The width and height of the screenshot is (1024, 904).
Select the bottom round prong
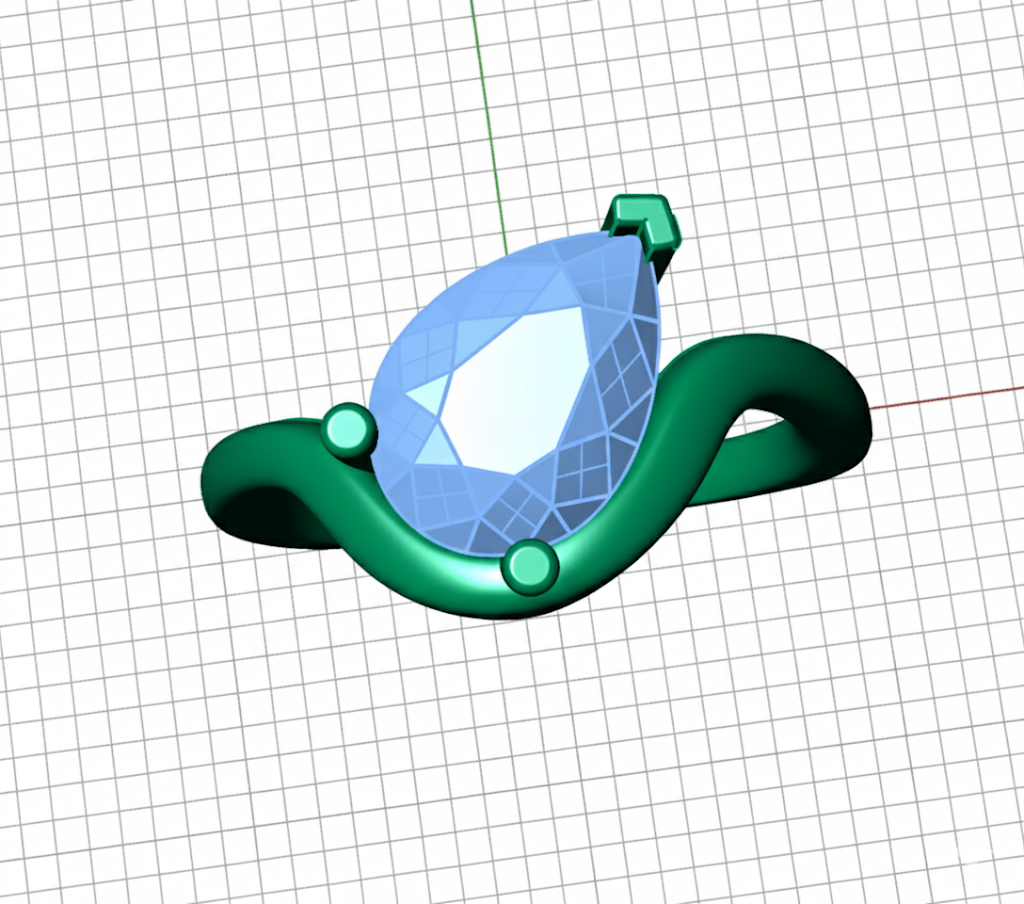(x=528, y=567)
